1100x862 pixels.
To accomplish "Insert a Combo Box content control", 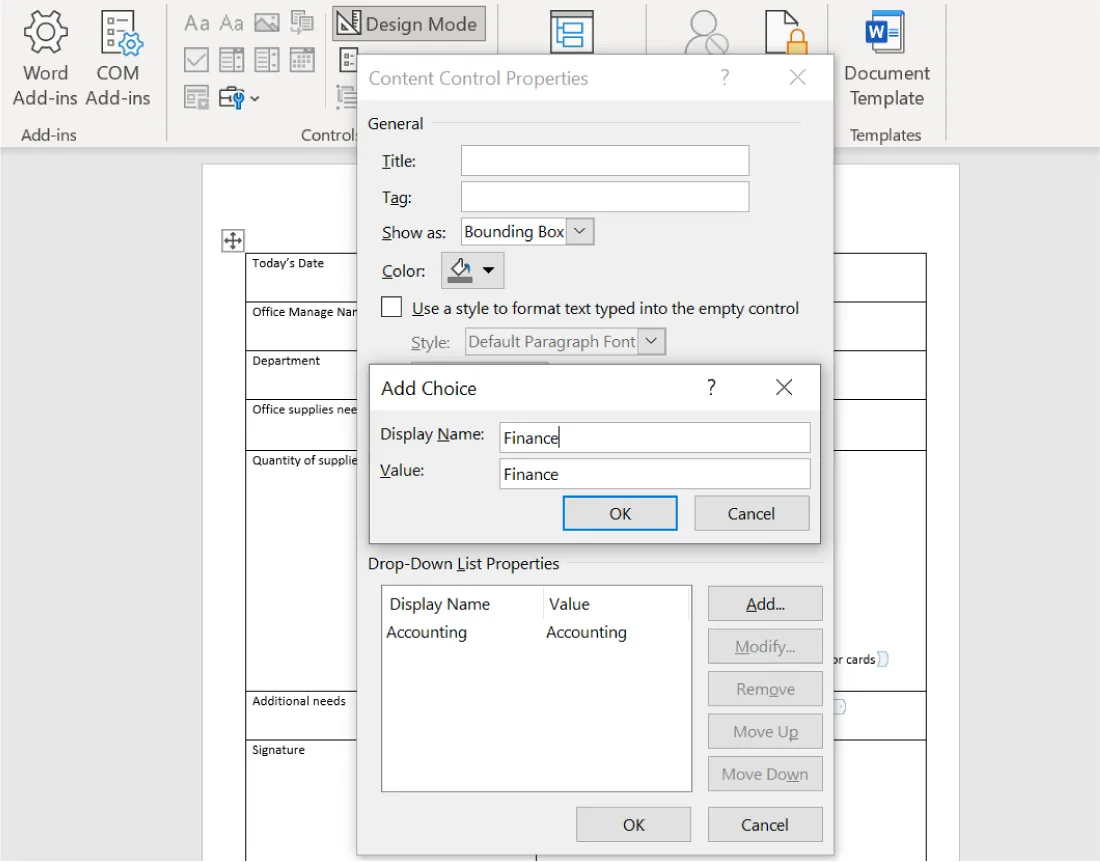I will click(232, 59).
